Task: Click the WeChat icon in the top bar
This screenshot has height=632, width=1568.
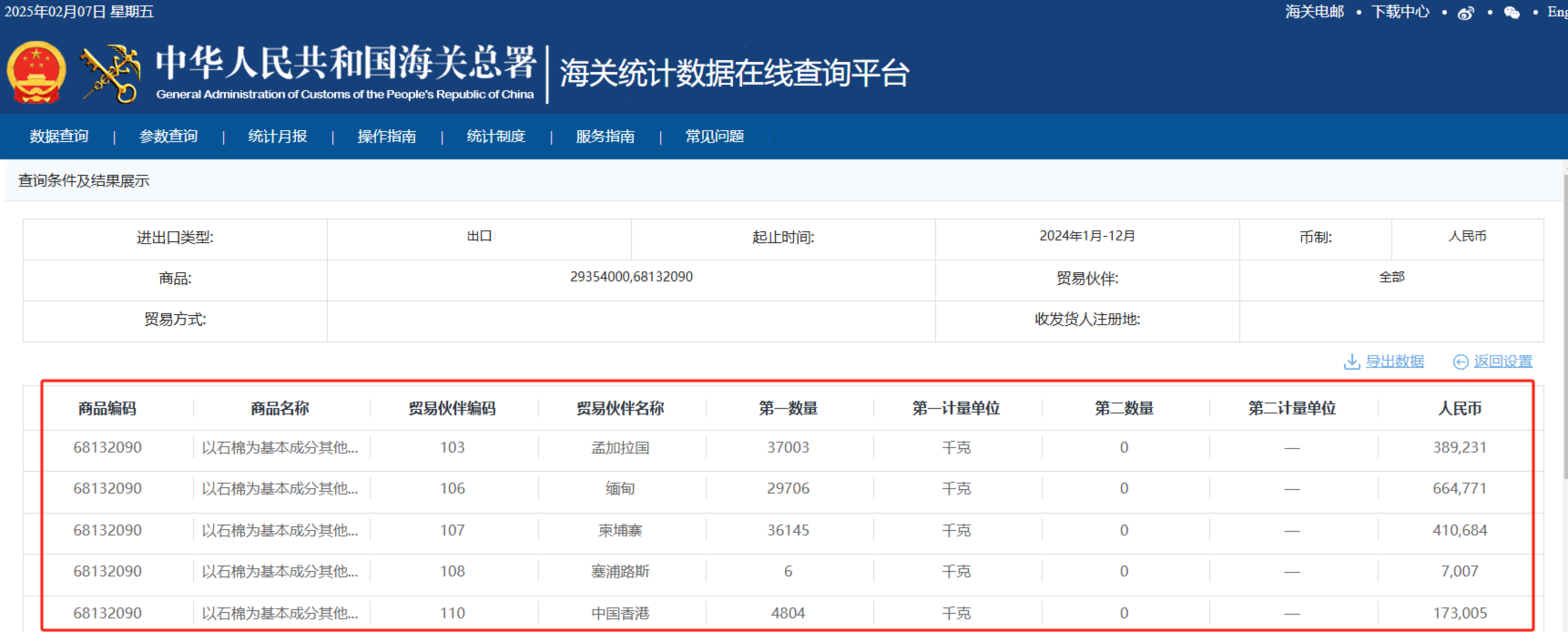Action: pyautogui.click(x=1512, y=13)
